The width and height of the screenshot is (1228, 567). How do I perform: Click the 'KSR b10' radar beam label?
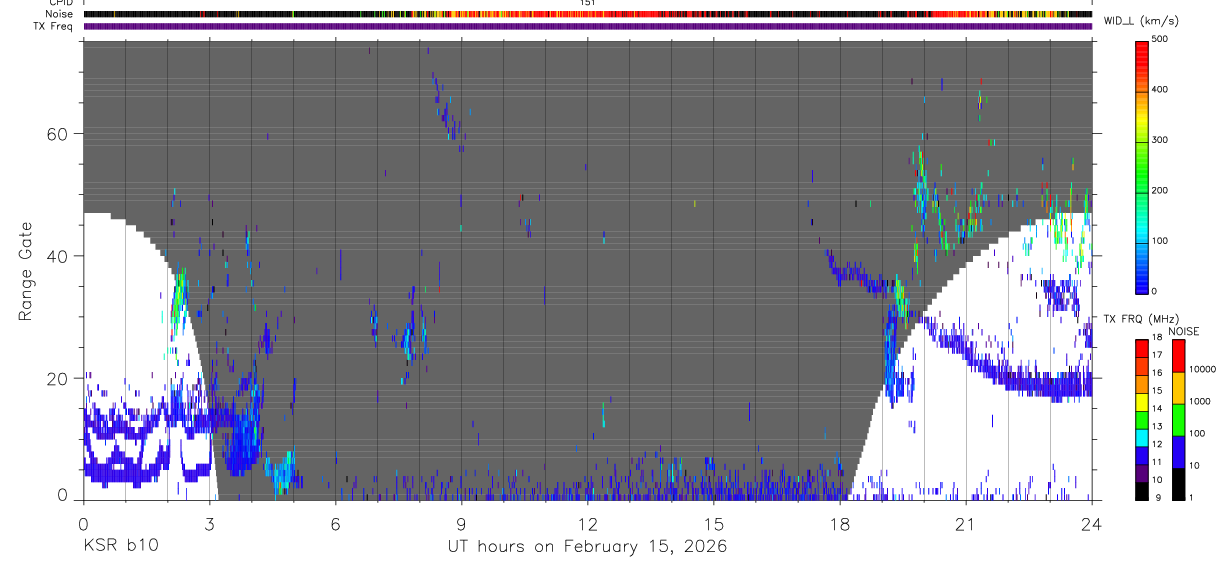pyautogui.click(x=120, y=547)
